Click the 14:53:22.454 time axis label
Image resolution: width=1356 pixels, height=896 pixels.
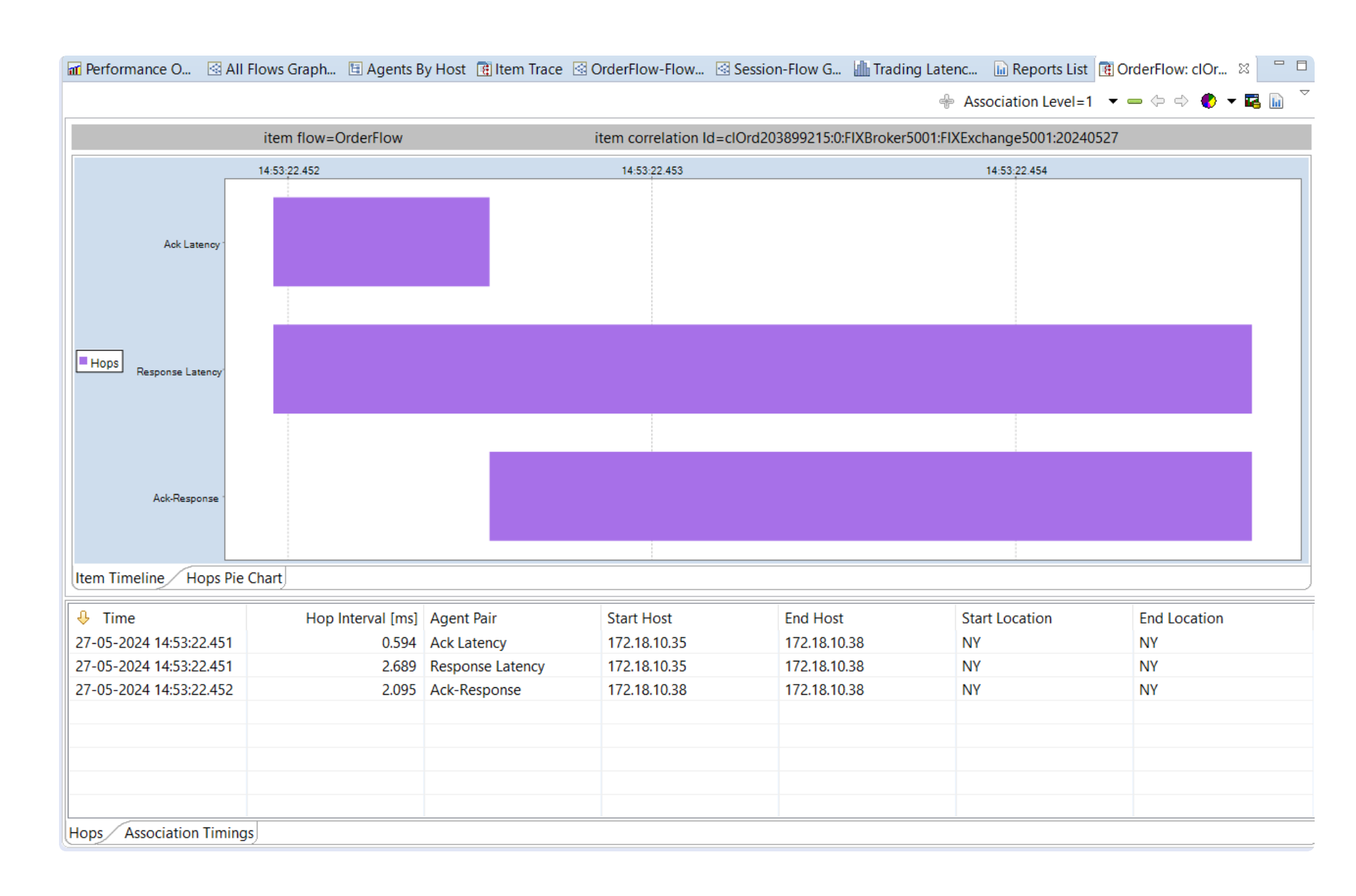click(1016, 171)
